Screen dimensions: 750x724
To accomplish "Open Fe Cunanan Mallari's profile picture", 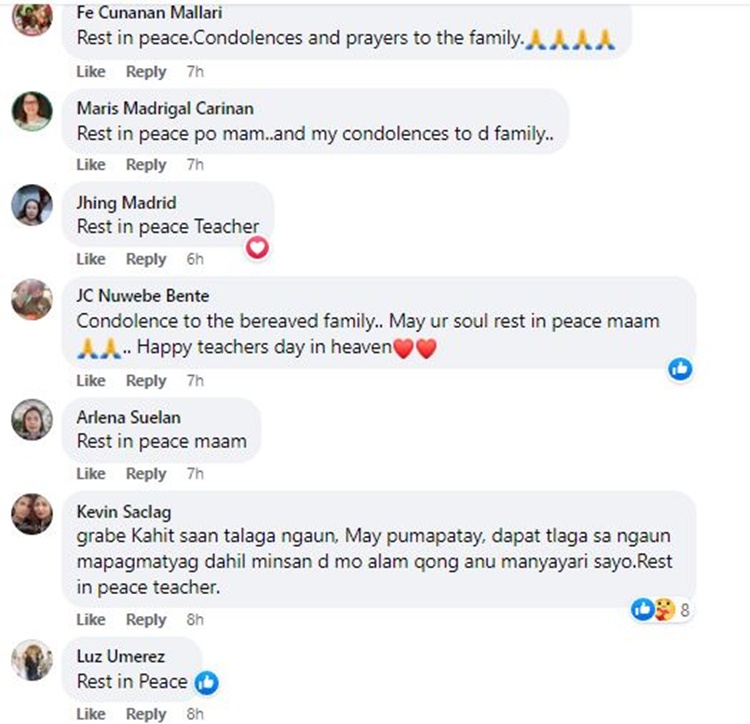I will 31,17.
